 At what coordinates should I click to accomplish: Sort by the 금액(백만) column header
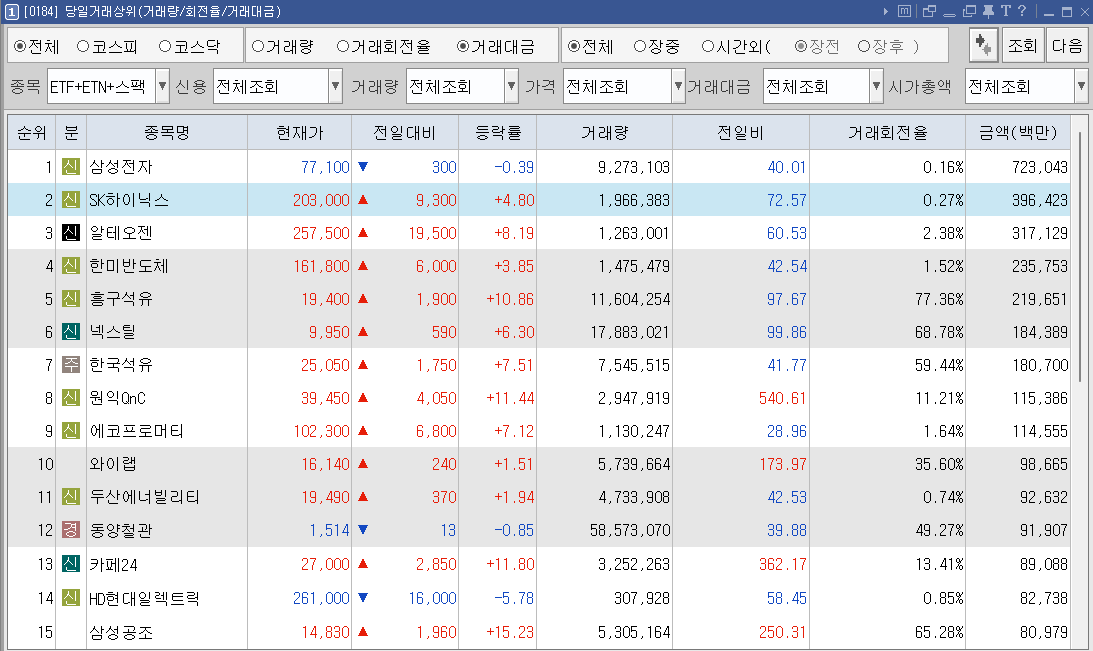click(1018, 132)
